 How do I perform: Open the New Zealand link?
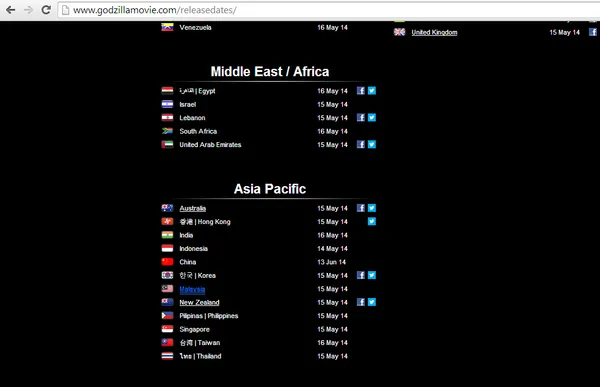coord(199,302)
